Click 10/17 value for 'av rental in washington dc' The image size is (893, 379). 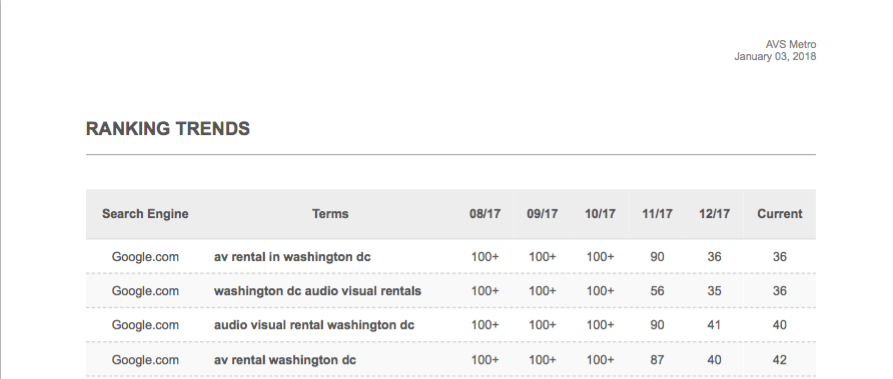pyautogui.click(x=600, y=257)
